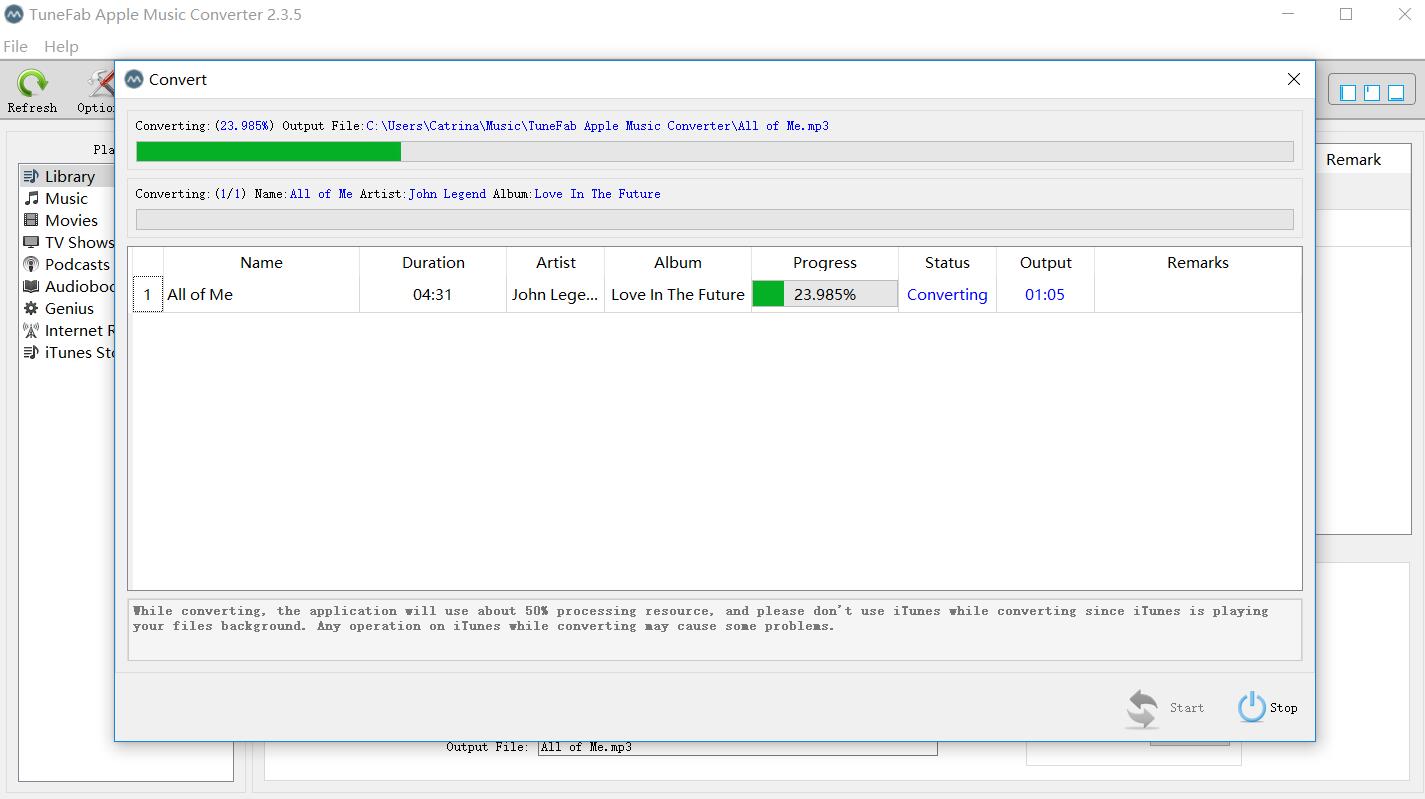This screenshot has height=799, width=1425.
Task: Click the iTunes Store list icon
Action: pyautogui.click(x=31, y=352)
